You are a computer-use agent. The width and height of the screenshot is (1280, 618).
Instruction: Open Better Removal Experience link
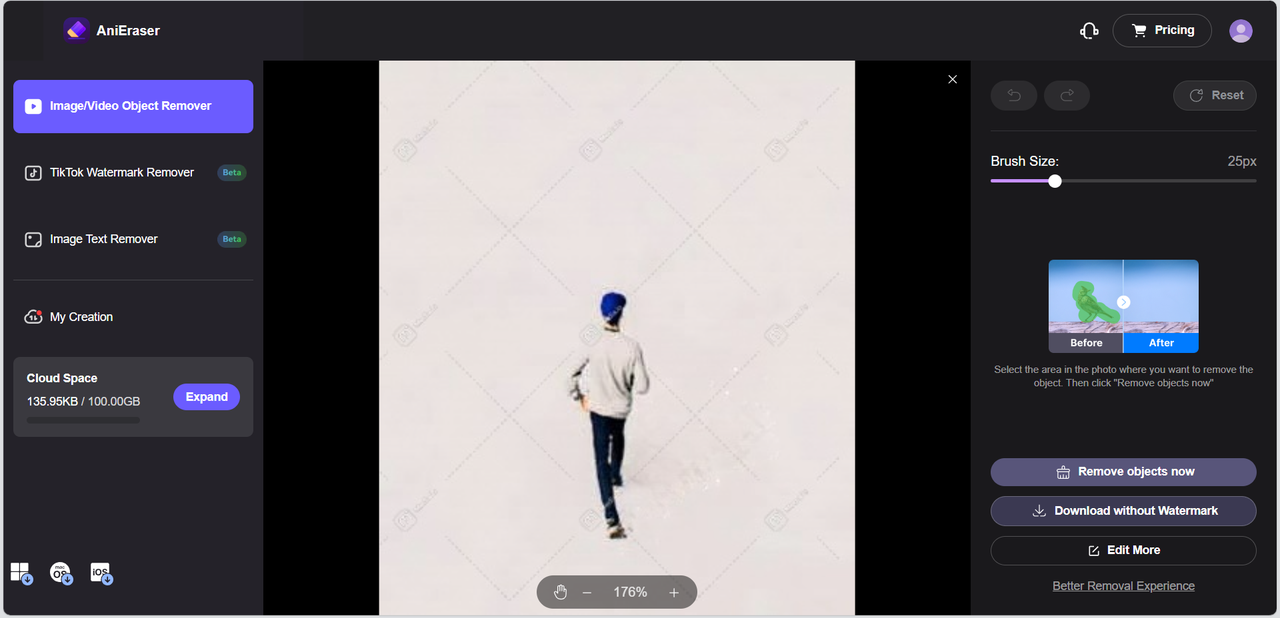pyautogui.click(x=1123, y=586)
